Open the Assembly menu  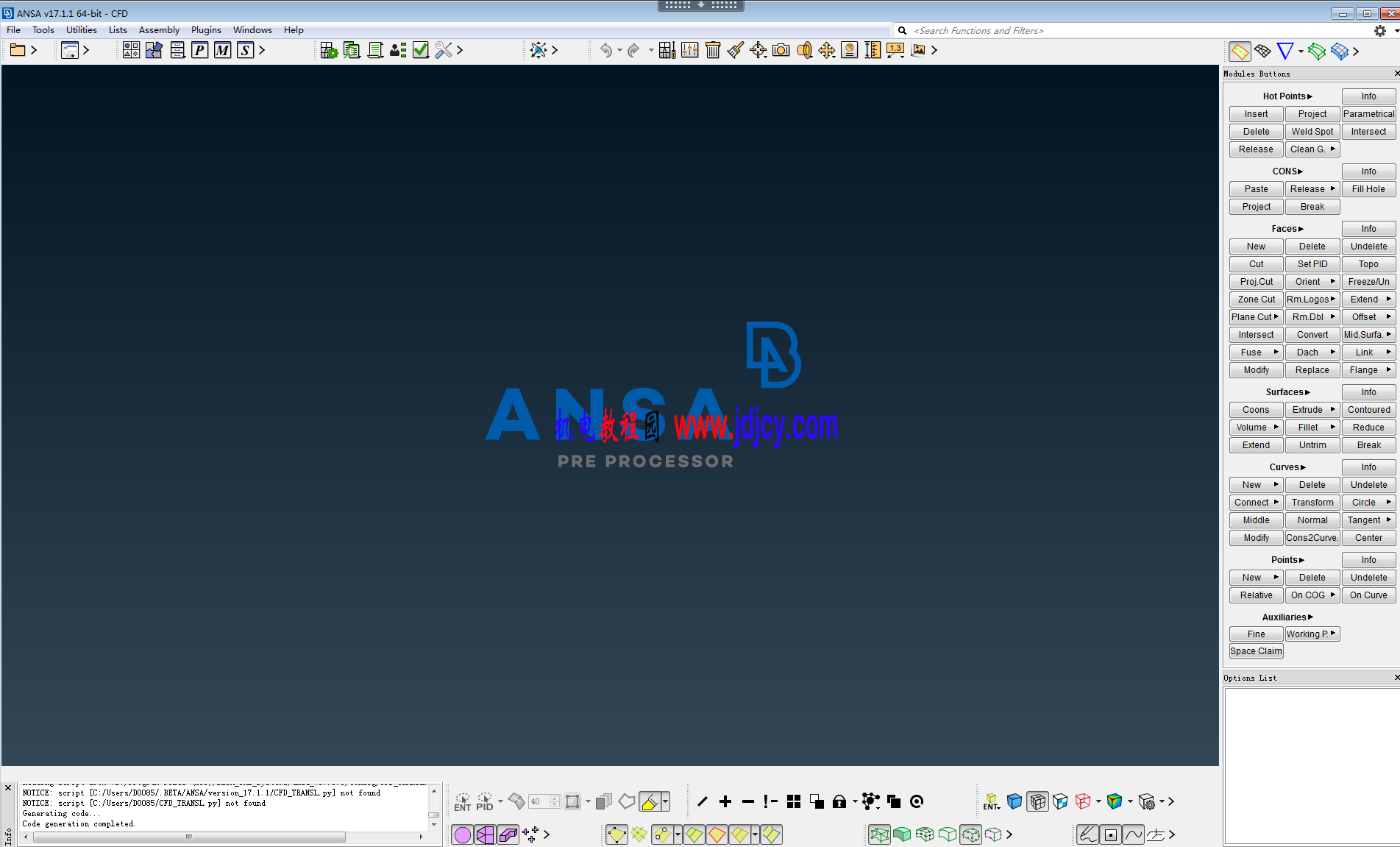point(159,30)
